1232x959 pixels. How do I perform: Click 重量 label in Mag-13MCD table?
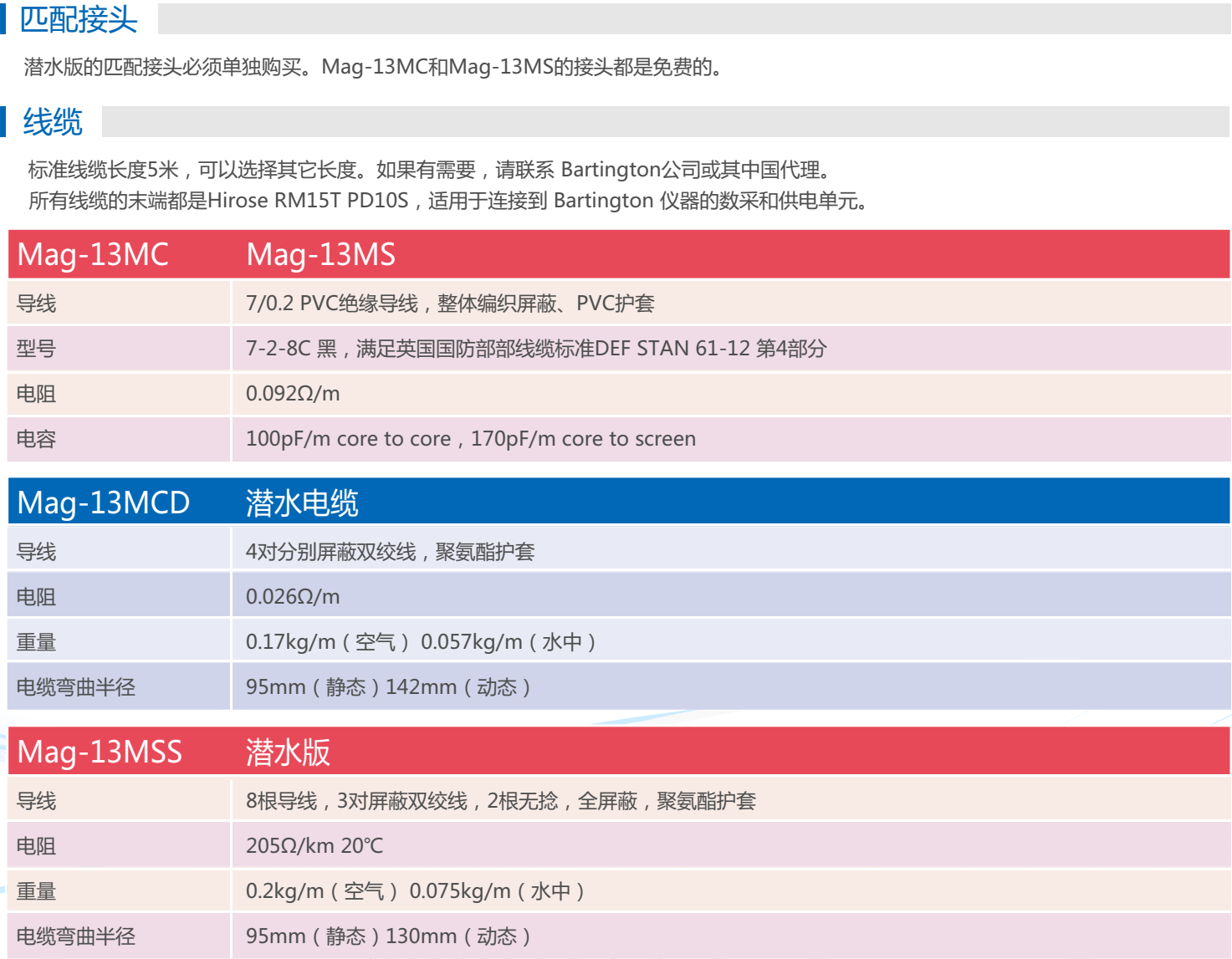[x=36, y=642]
